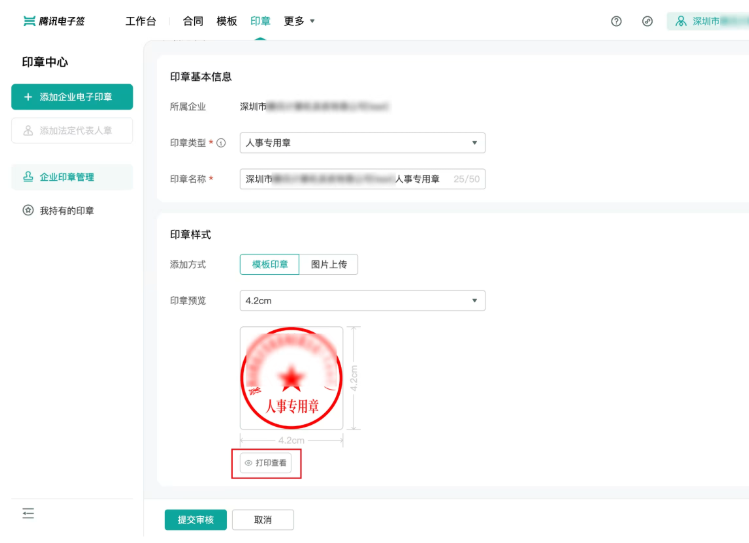Click the Tencent e-sign logo
This screenshot has height=543, width=749.
pos(53,21)
